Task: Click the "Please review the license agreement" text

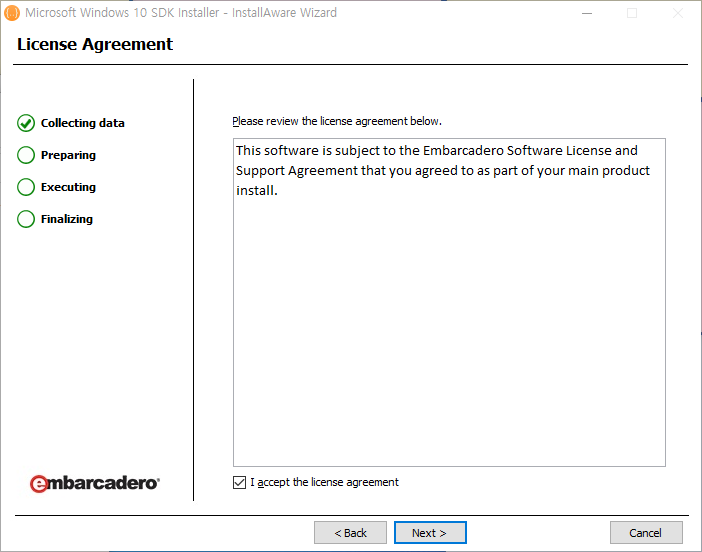Action: coord(337,121)
